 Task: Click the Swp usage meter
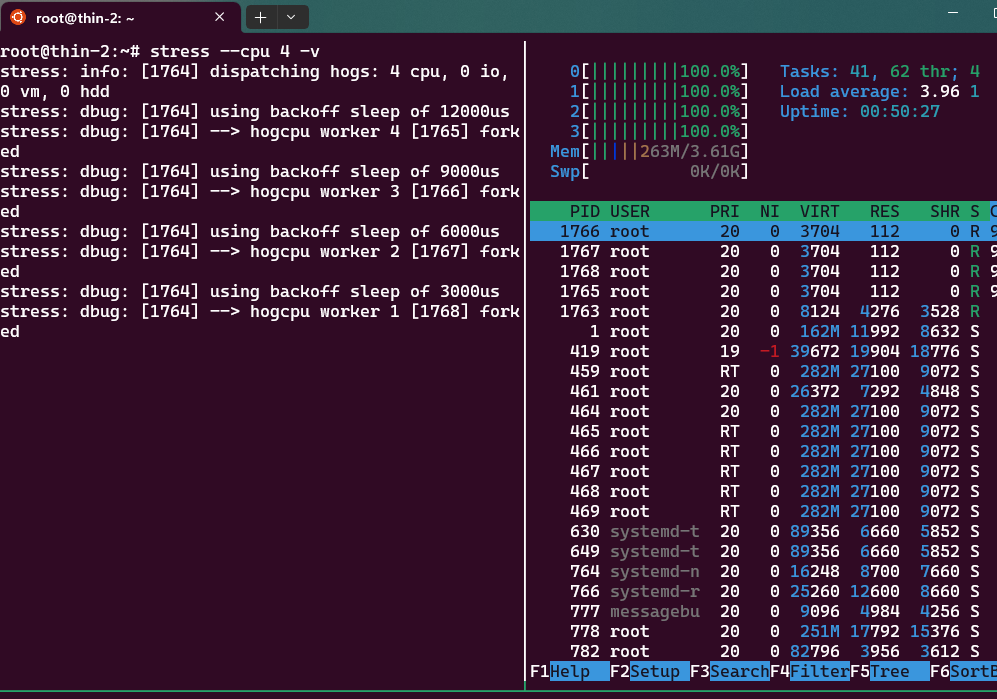click(649, 172)
